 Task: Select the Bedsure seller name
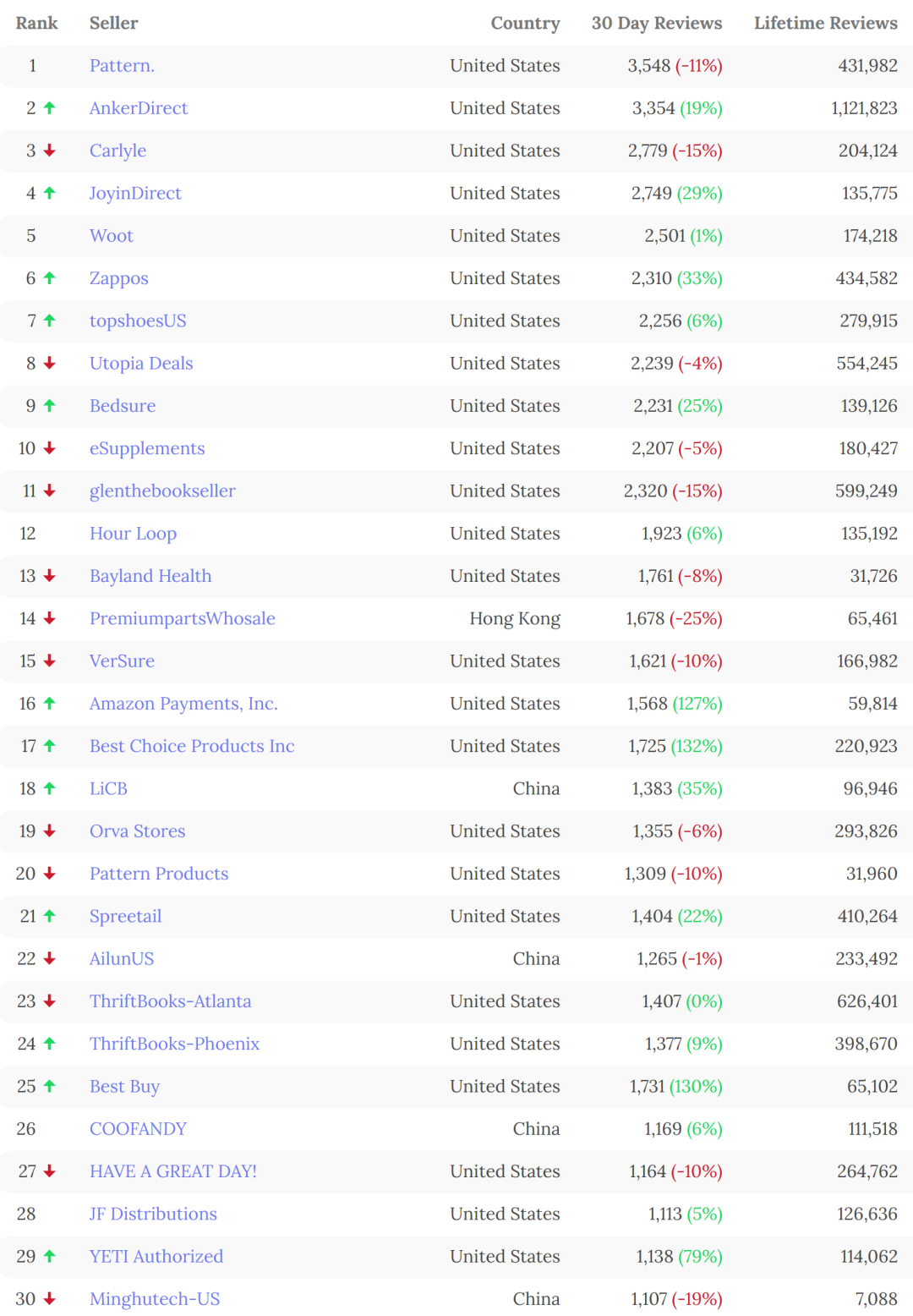123,406
